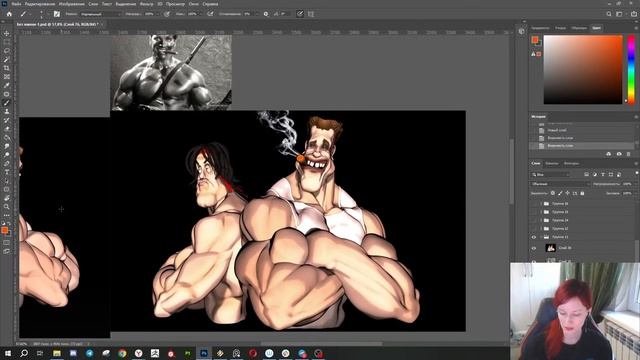This screenshot has height=360, width=640.
Task: Toggle pressure for opacity in options bar
Action: coord(167,14)
